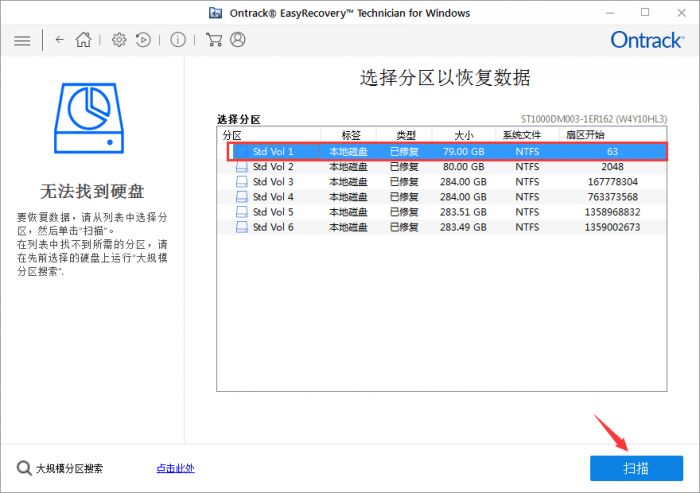The height and width of the screenshot is (493, 700).
Task: Click the resume recovery icon
Action: (143, 40)
